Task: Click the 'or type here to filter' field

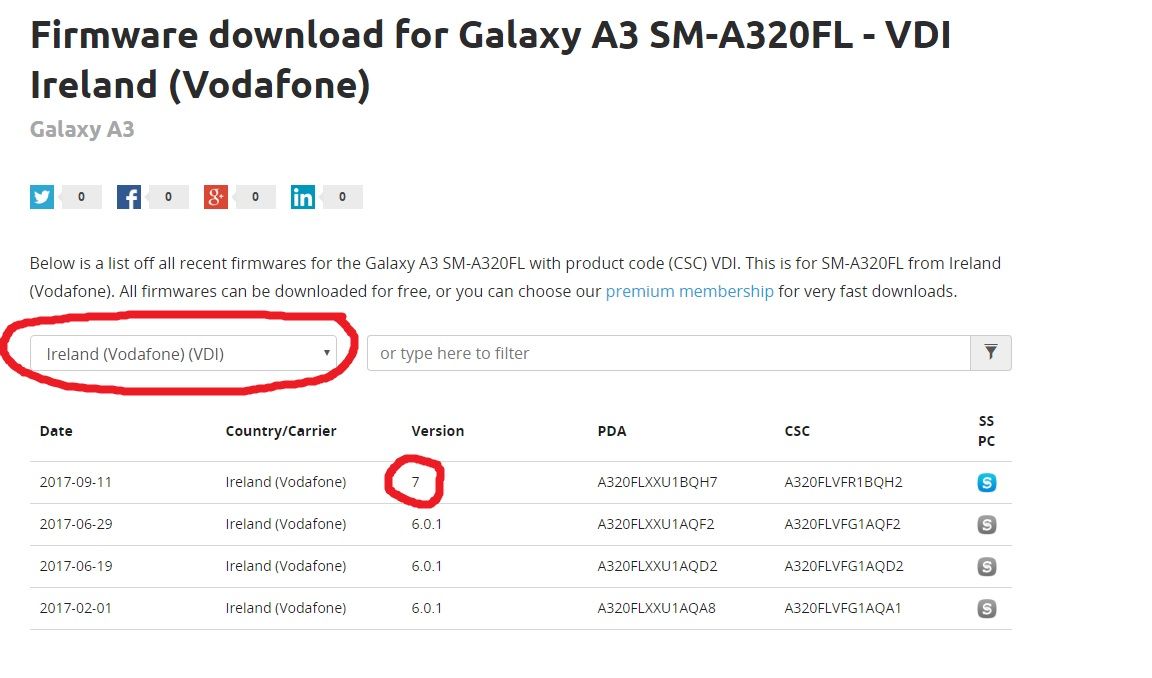Action: 669,353
